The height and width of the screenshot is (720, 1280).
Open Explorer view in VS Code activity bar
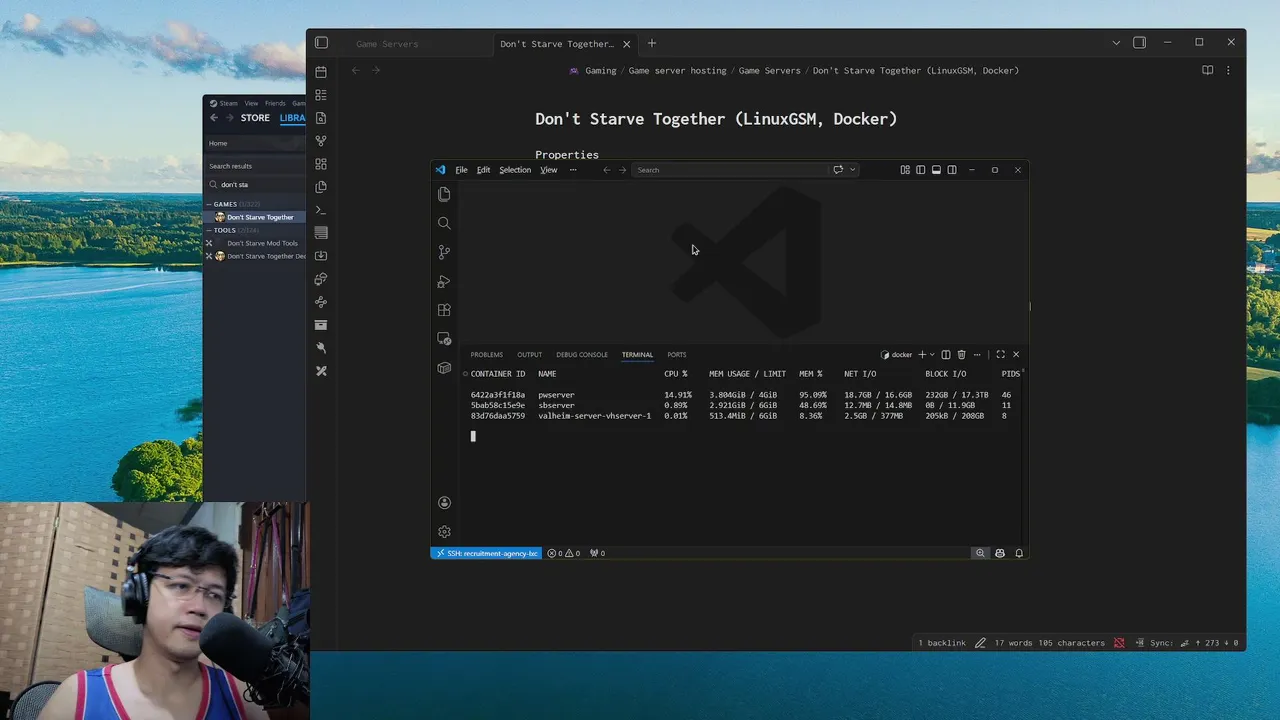444,194
